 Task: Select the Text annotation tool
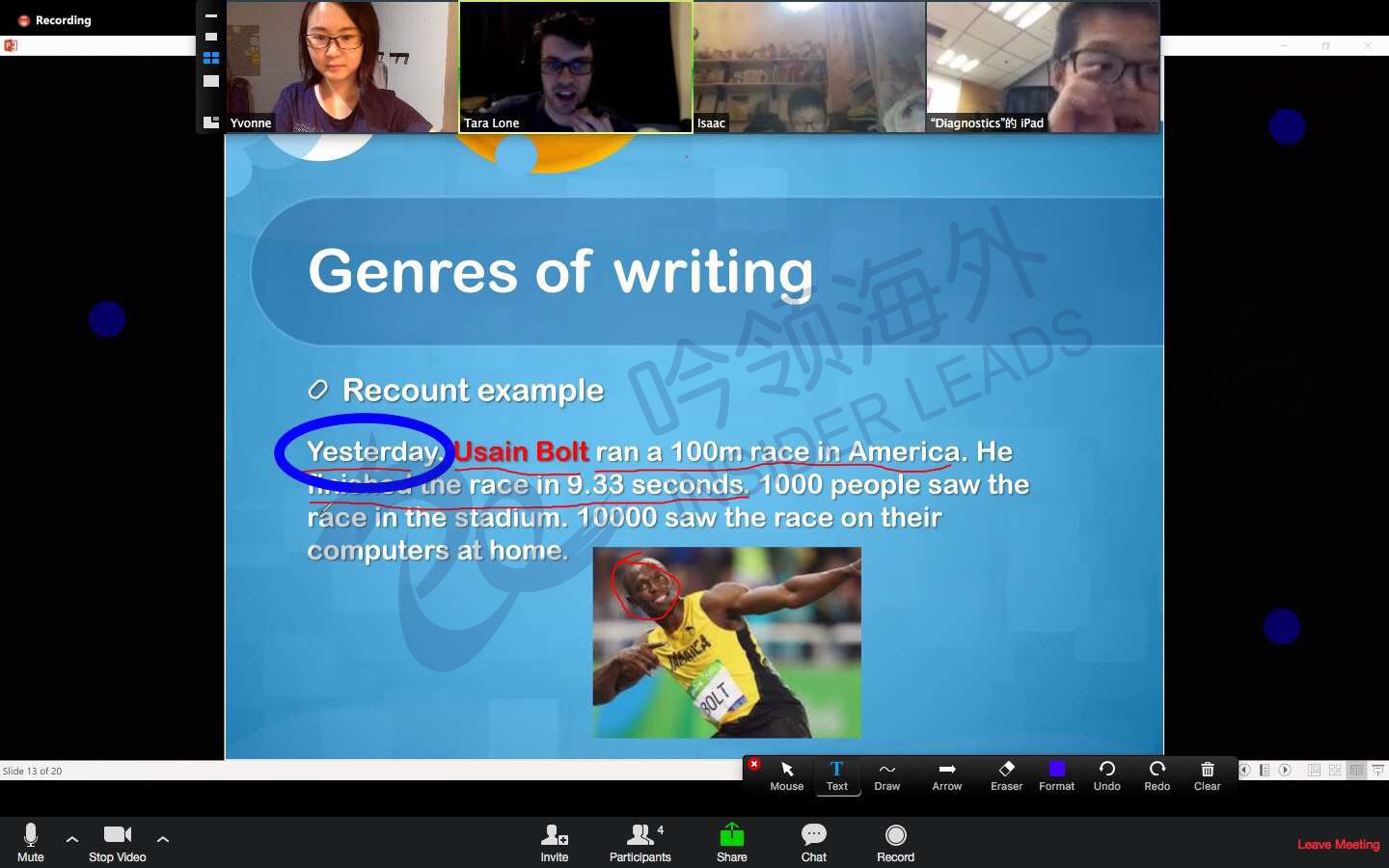pyautogui.click(x=836, y=774)
